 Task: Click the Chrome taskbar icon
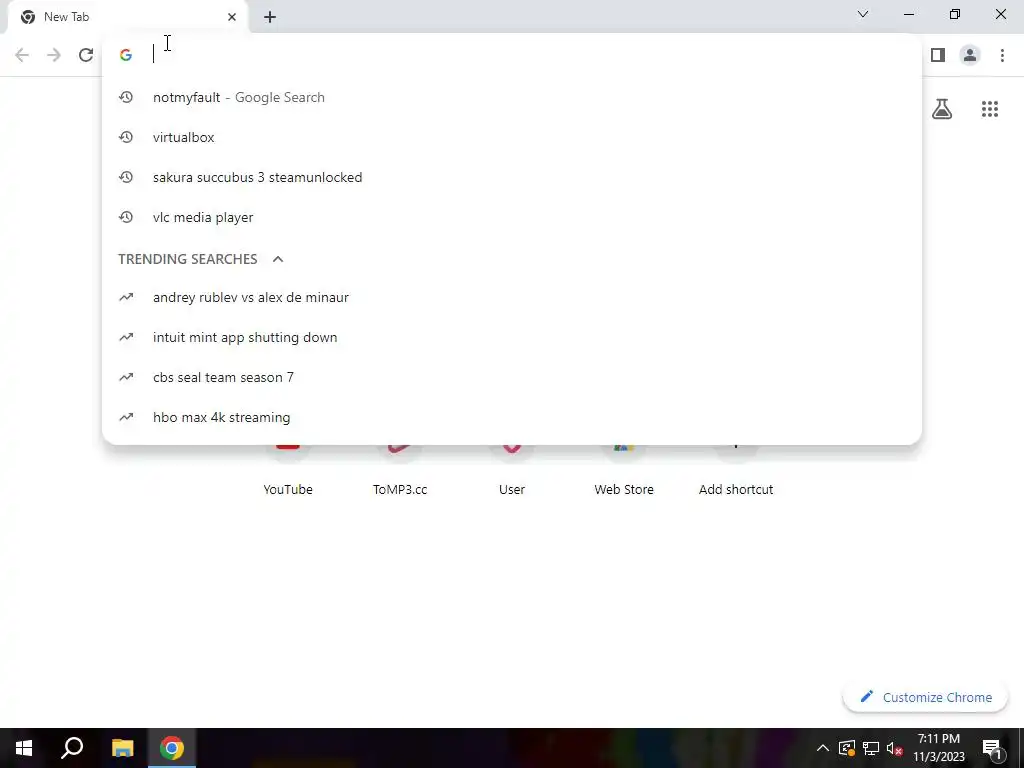pos(172,748)
